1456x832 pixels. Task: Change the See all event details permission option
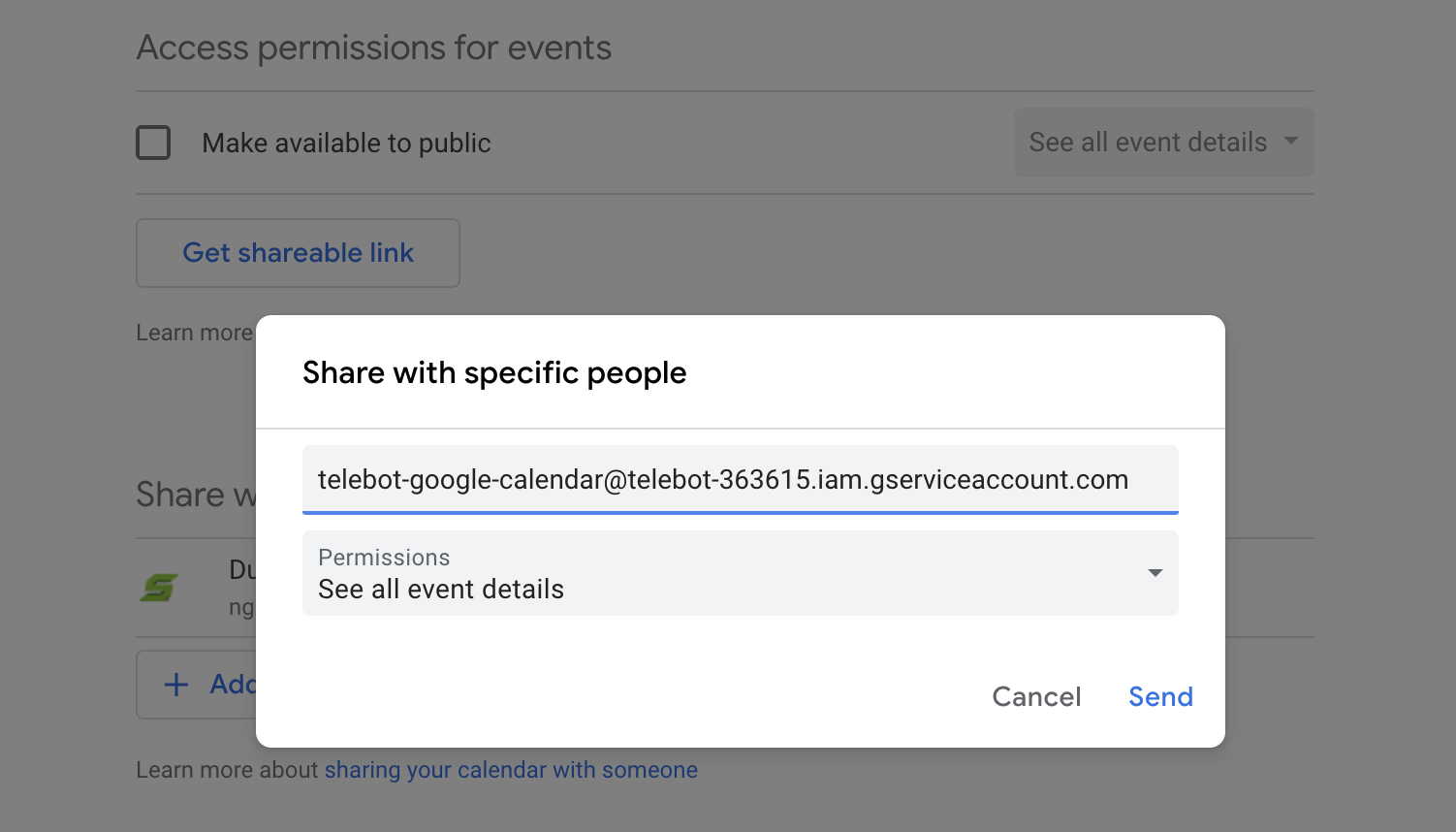(1163, 142)
